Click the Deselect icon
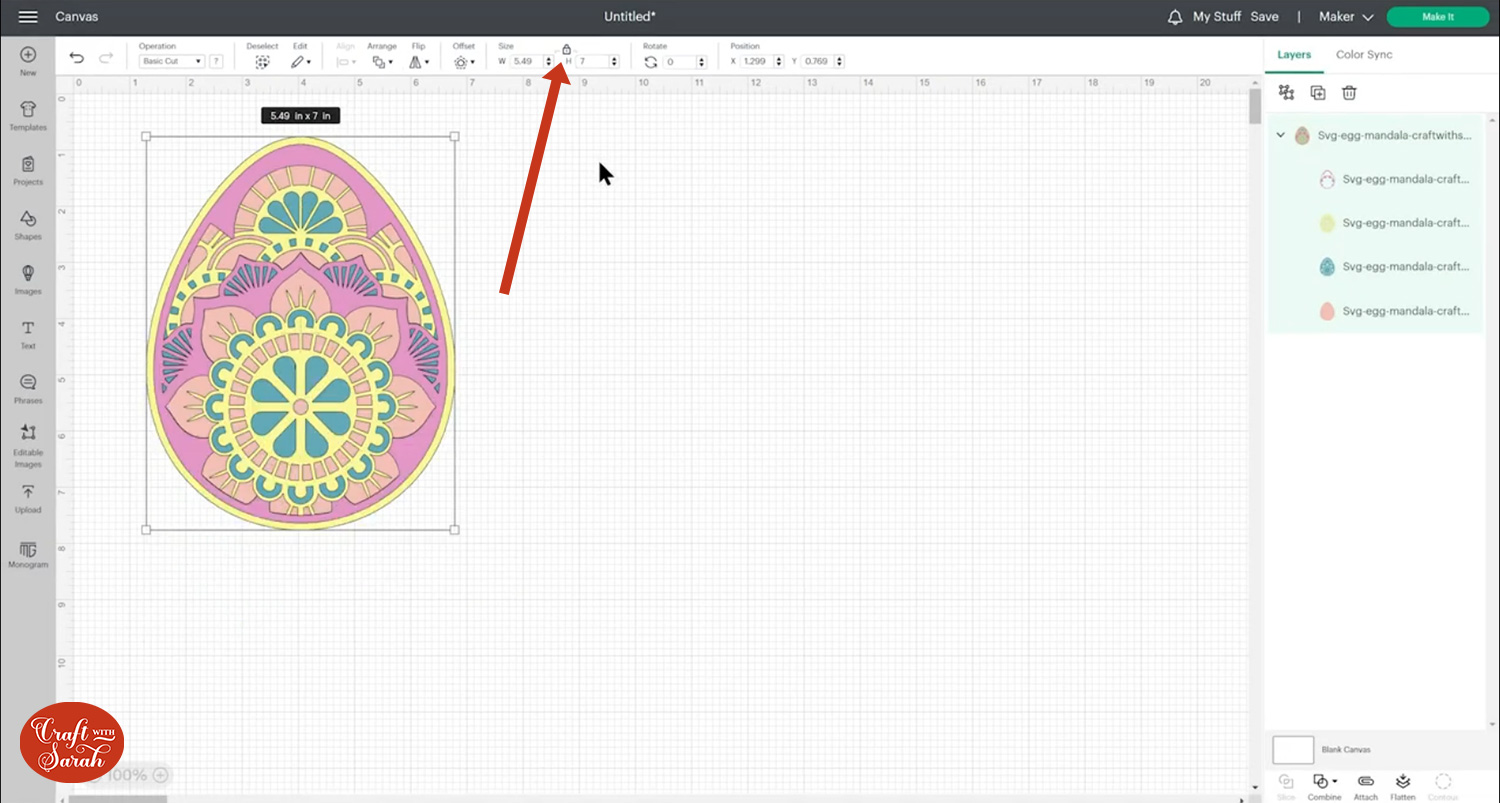The image size is (1500, 803). pos(262,61)
